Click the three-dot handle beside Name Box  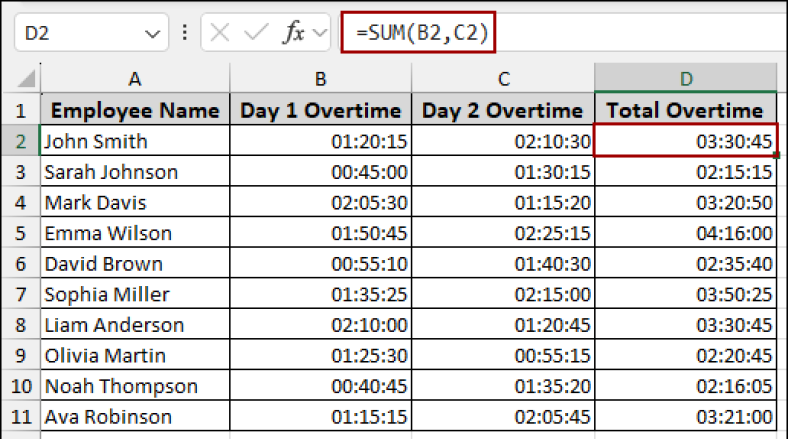(x=184, y=33)
